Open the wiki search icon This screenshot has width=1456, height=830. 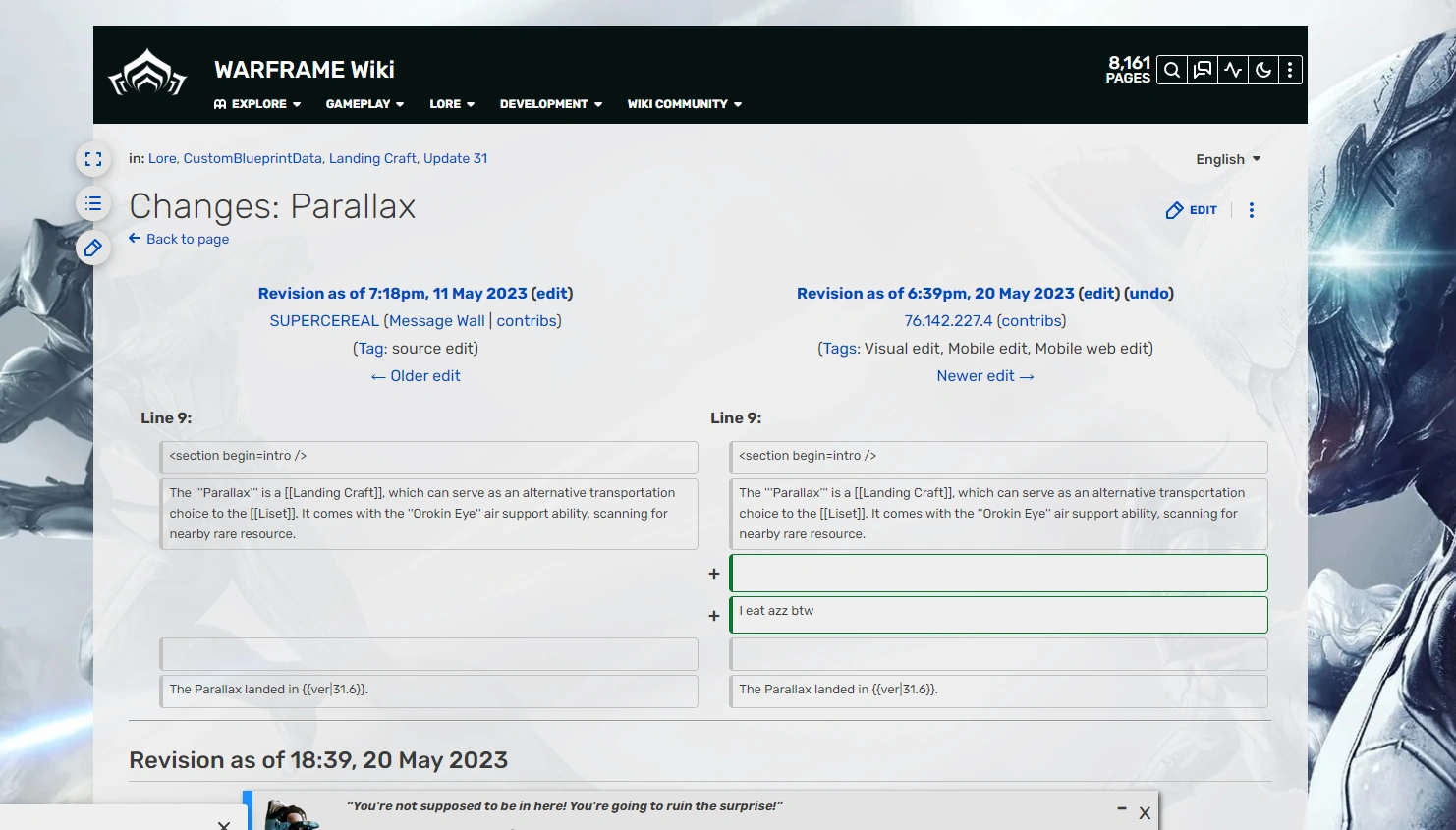click(1172, 70)
